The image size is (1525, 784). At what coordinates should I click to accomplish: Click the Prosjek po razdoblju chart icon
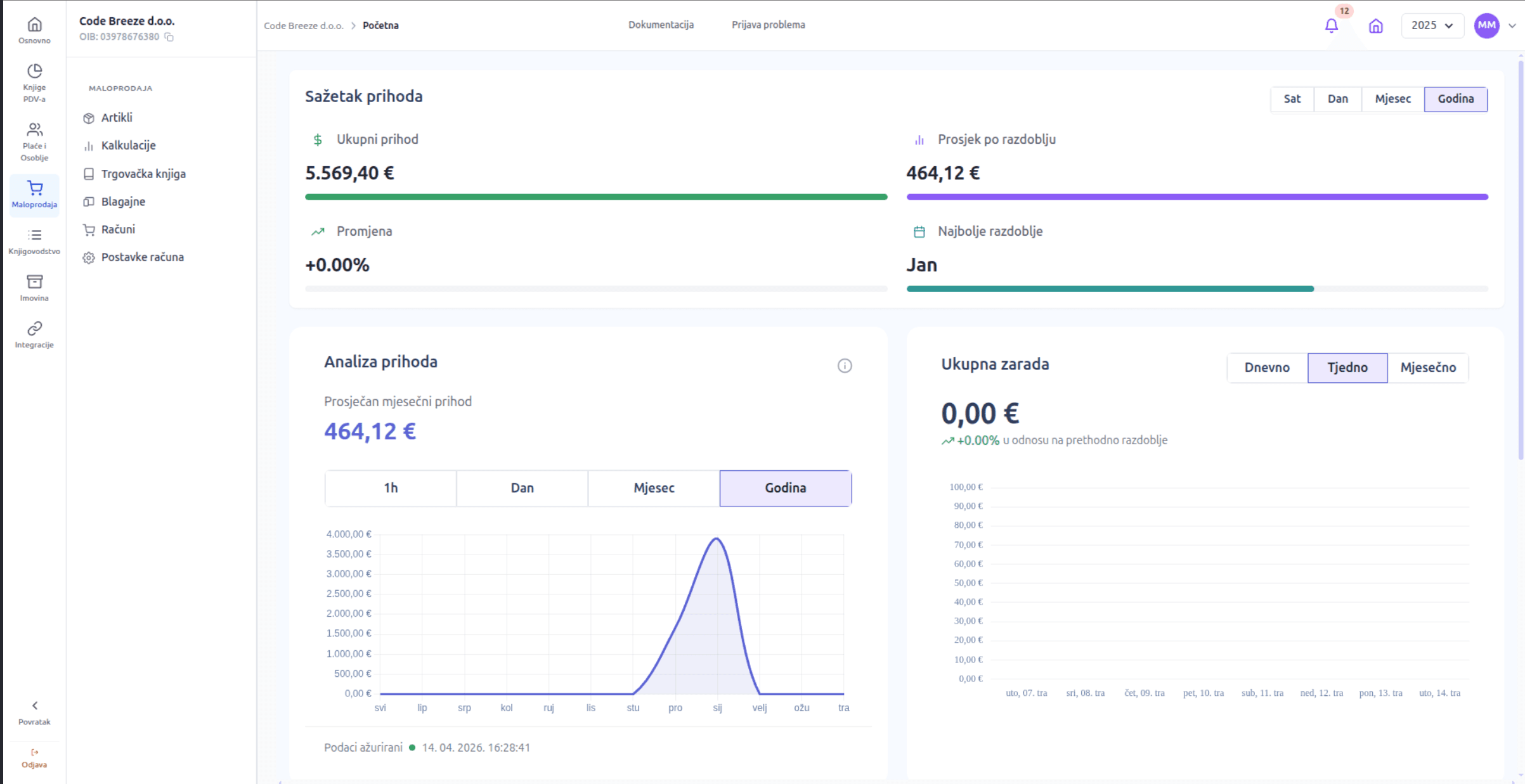coord(919,139)
